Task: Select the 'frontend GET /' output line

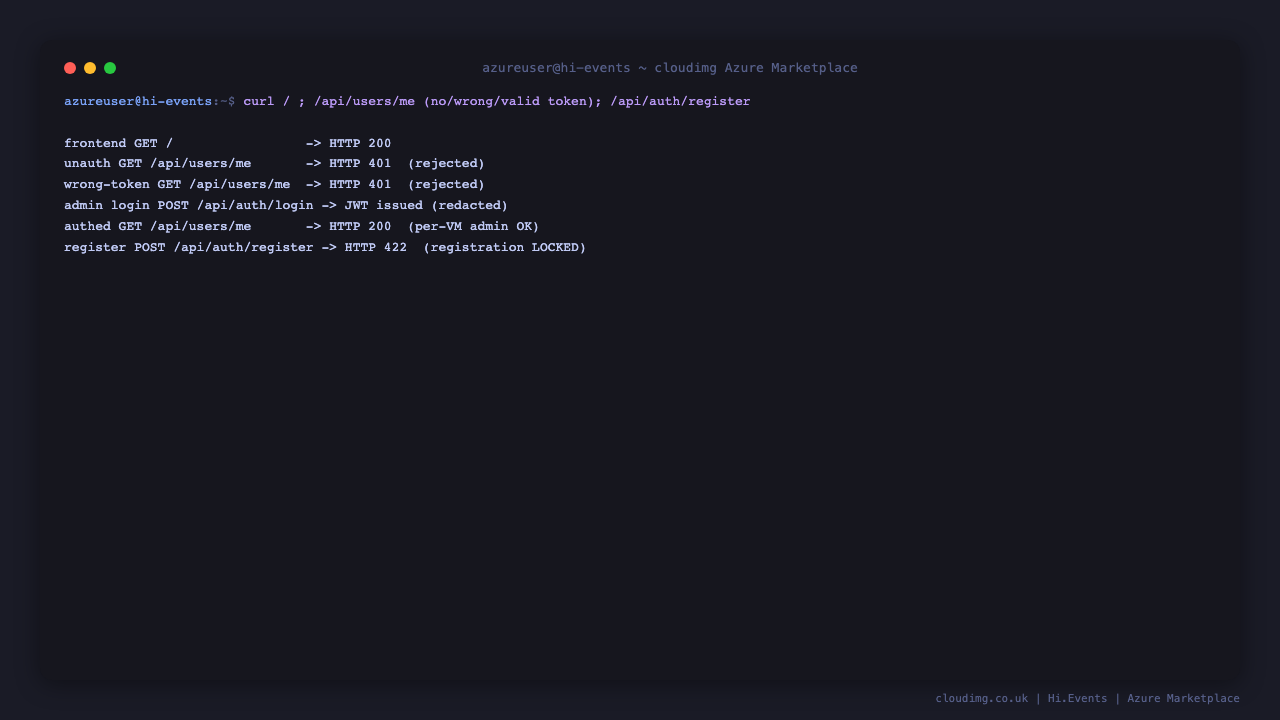Action: pyautogui.click(x=228, y=143)
